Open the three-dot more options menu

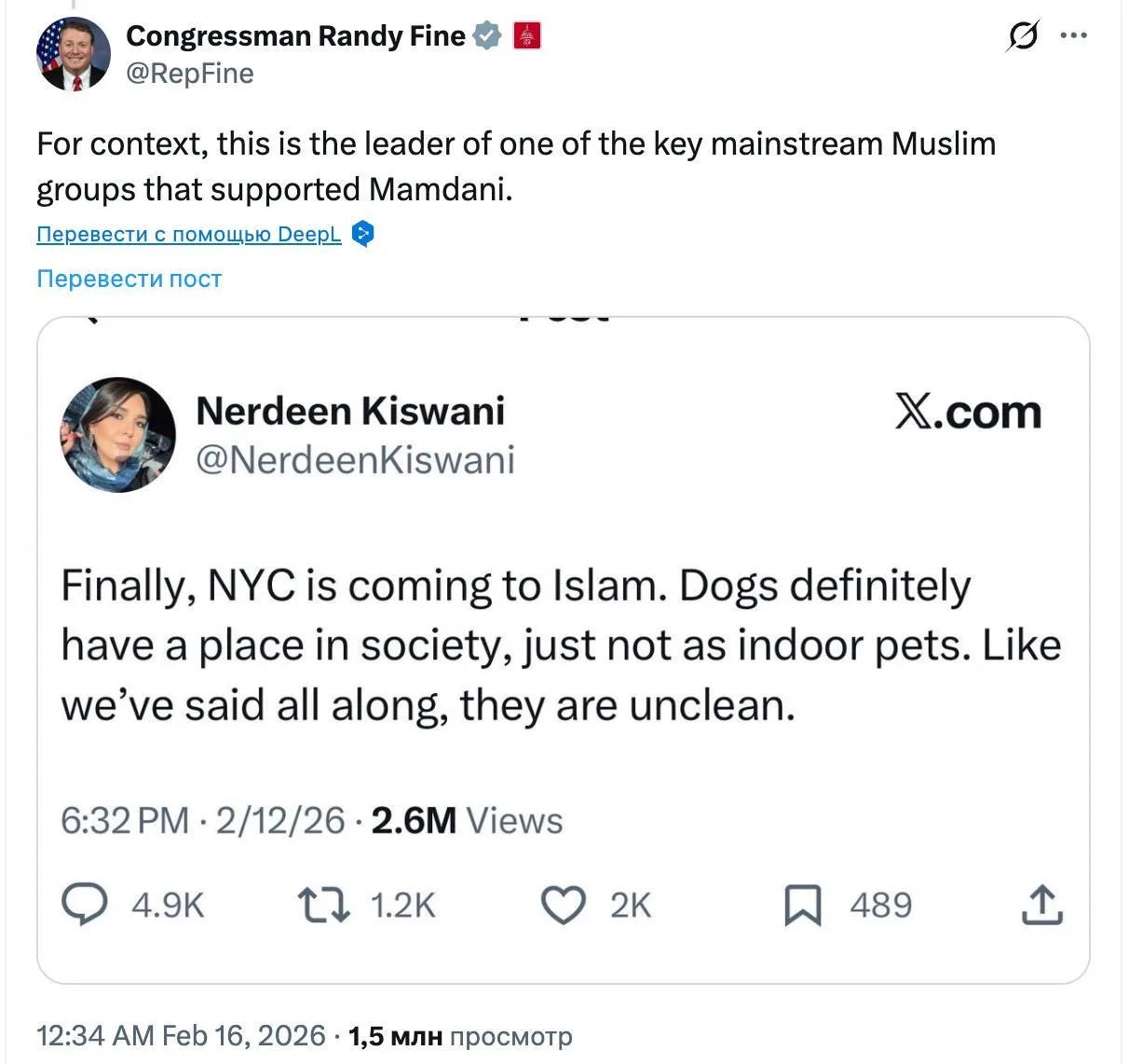[1073, 36]
